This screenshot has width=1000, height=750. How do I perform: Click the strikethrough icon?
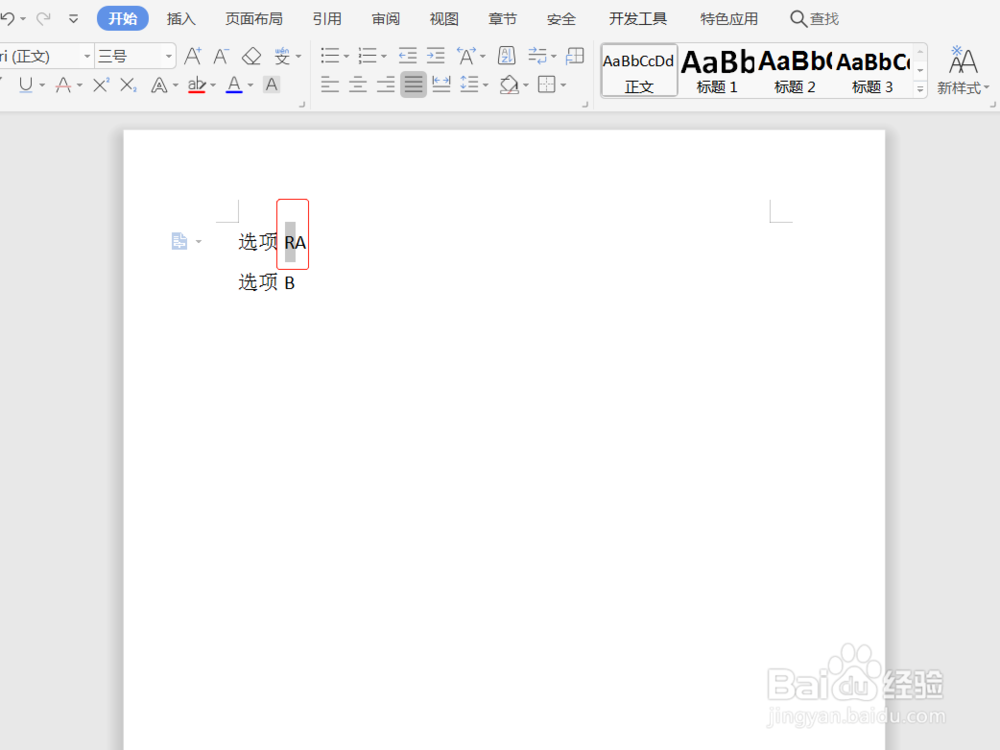point(63,85)
